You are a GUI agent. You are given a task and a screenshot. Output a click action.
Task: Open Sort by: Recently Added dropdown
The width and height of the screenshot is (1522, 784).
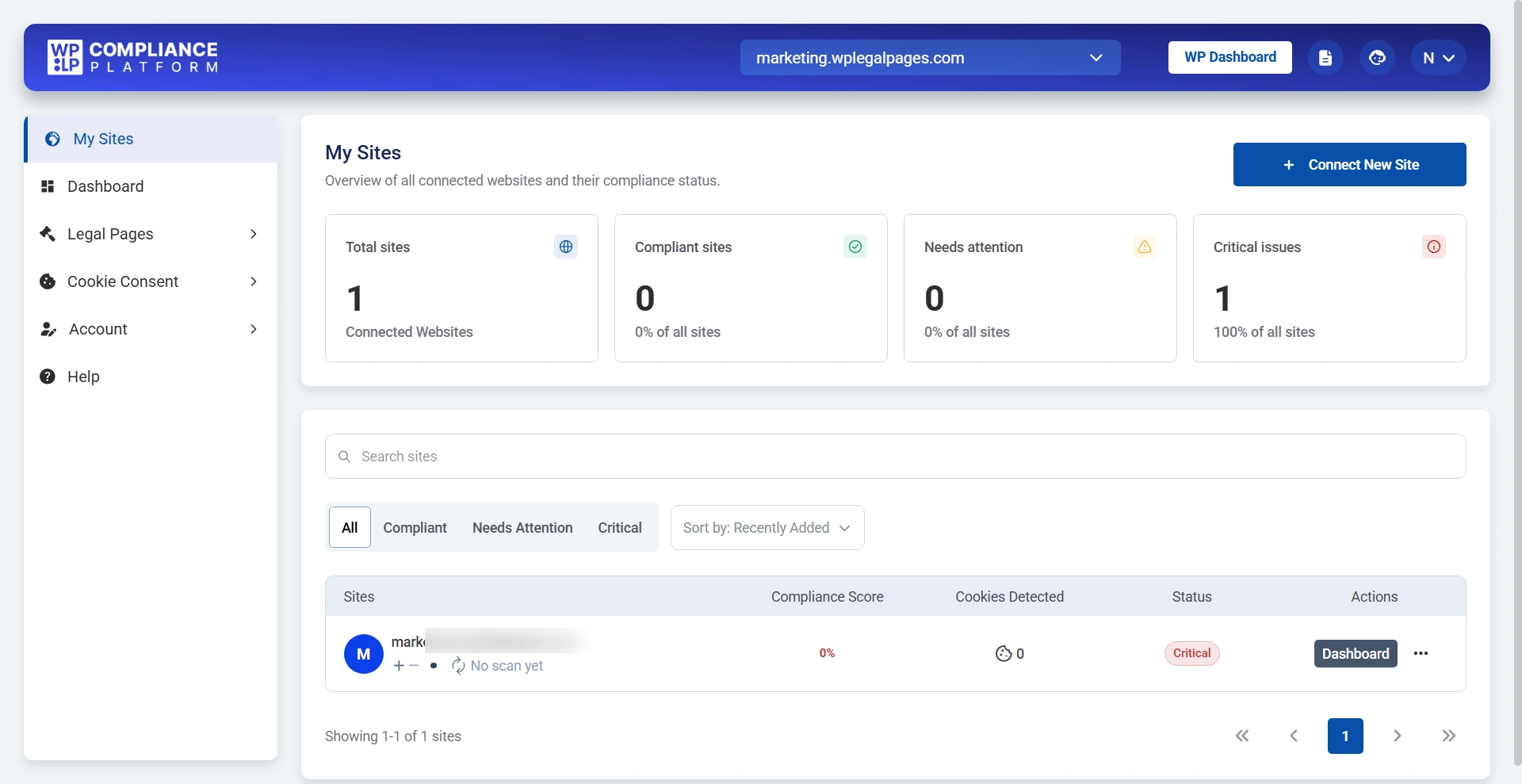(x=767, y=527)
